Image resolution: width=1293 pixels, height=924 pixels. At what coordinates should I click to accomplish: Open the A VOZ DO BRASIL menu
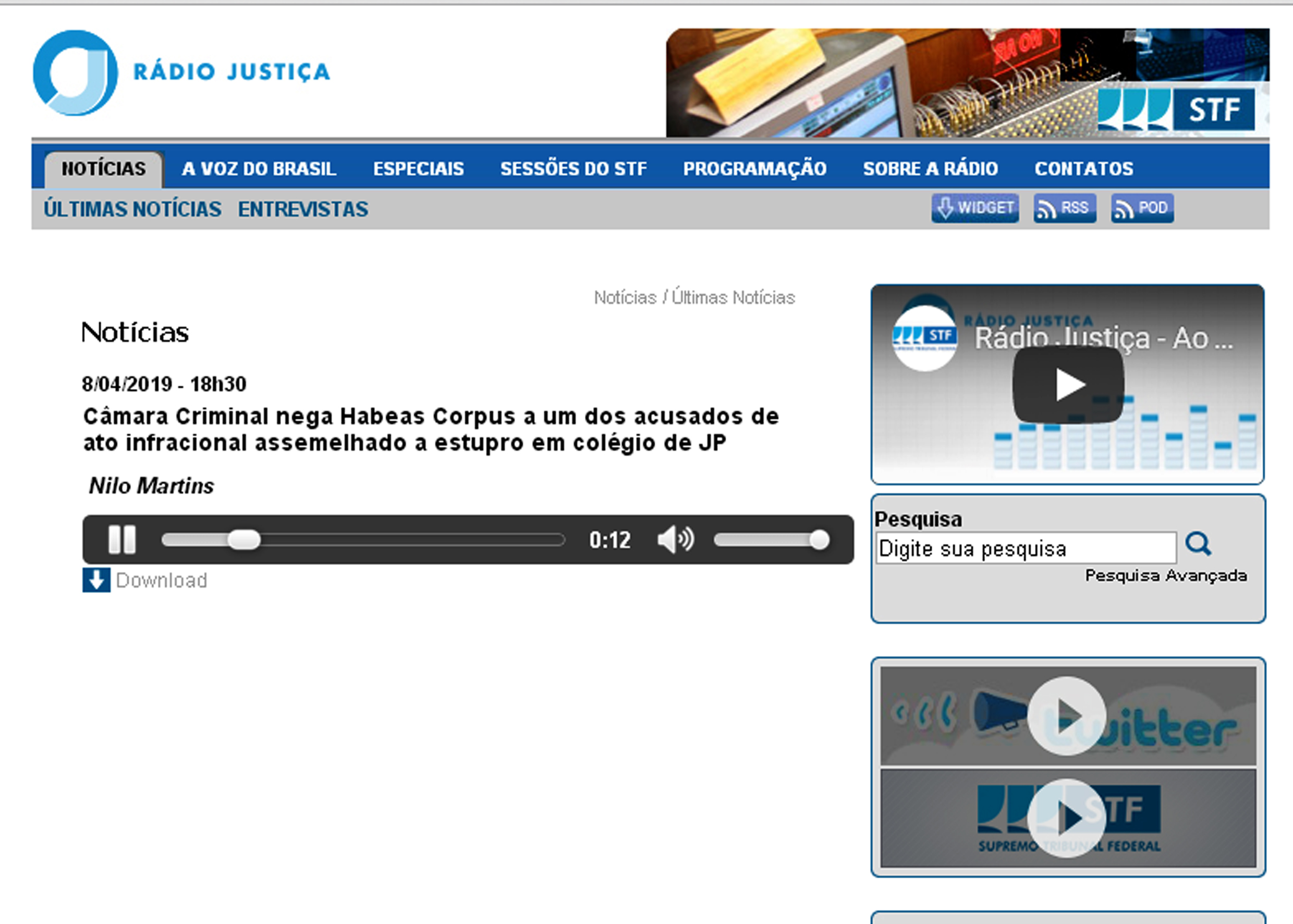259,169
